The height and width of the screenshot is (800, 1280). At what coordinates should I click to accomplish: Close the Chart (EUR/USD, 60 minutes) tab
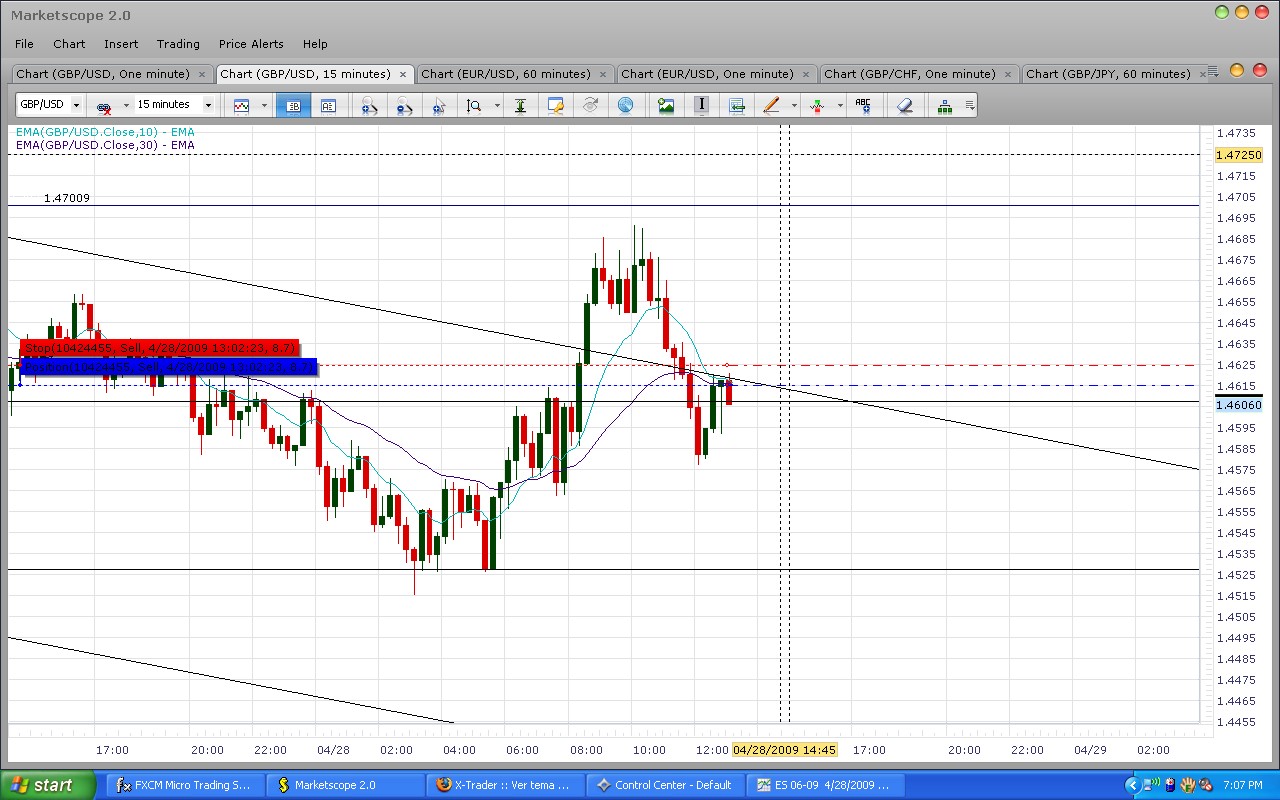[604, 74]
